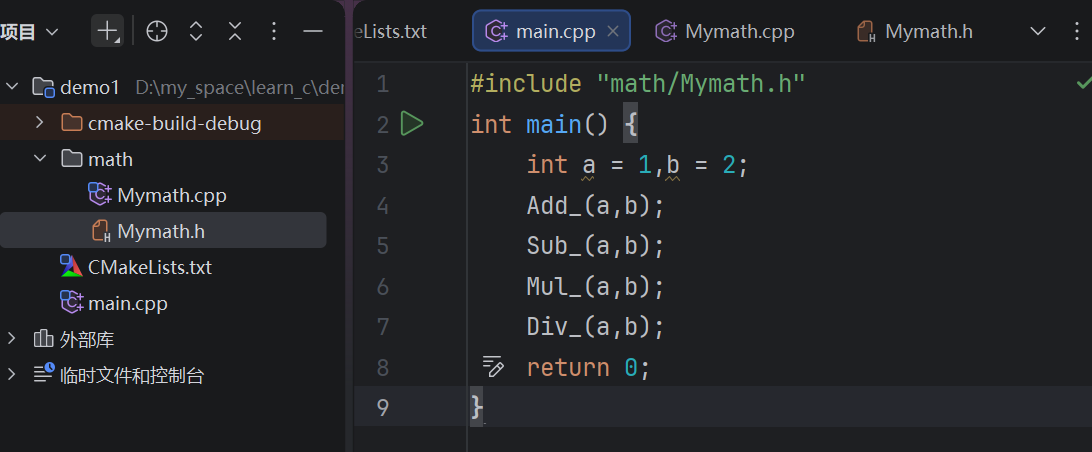Click the math folder icon

72,159
